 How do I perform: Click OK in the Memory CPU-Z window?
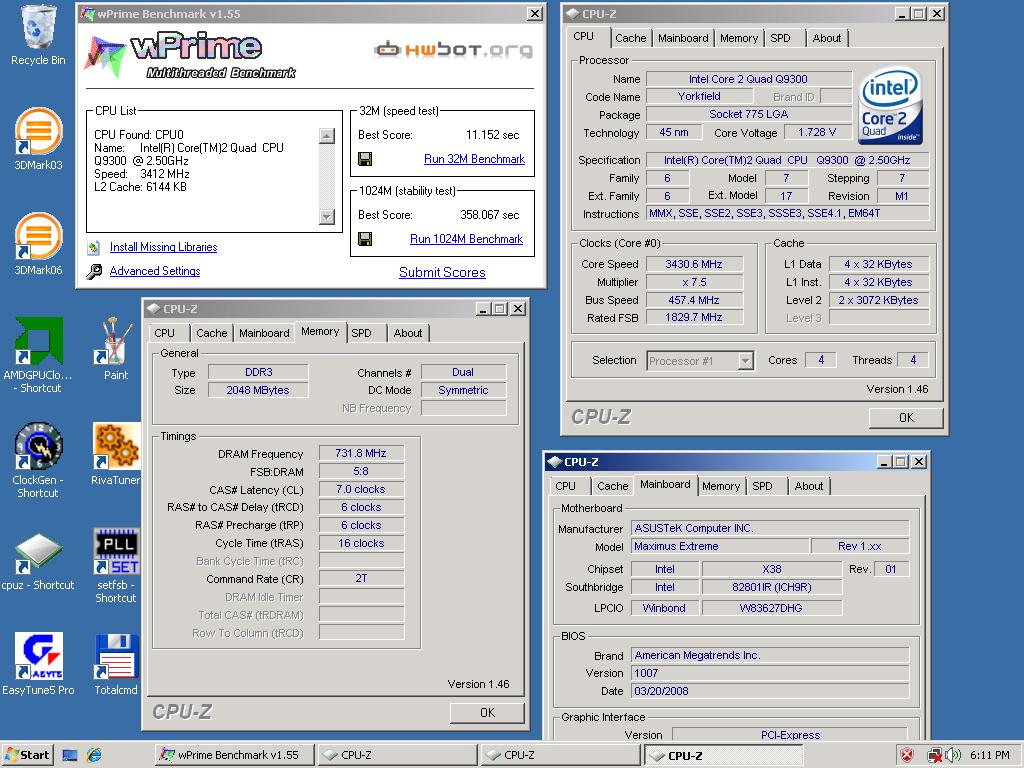pyautogui.click(x=487, y=712)
